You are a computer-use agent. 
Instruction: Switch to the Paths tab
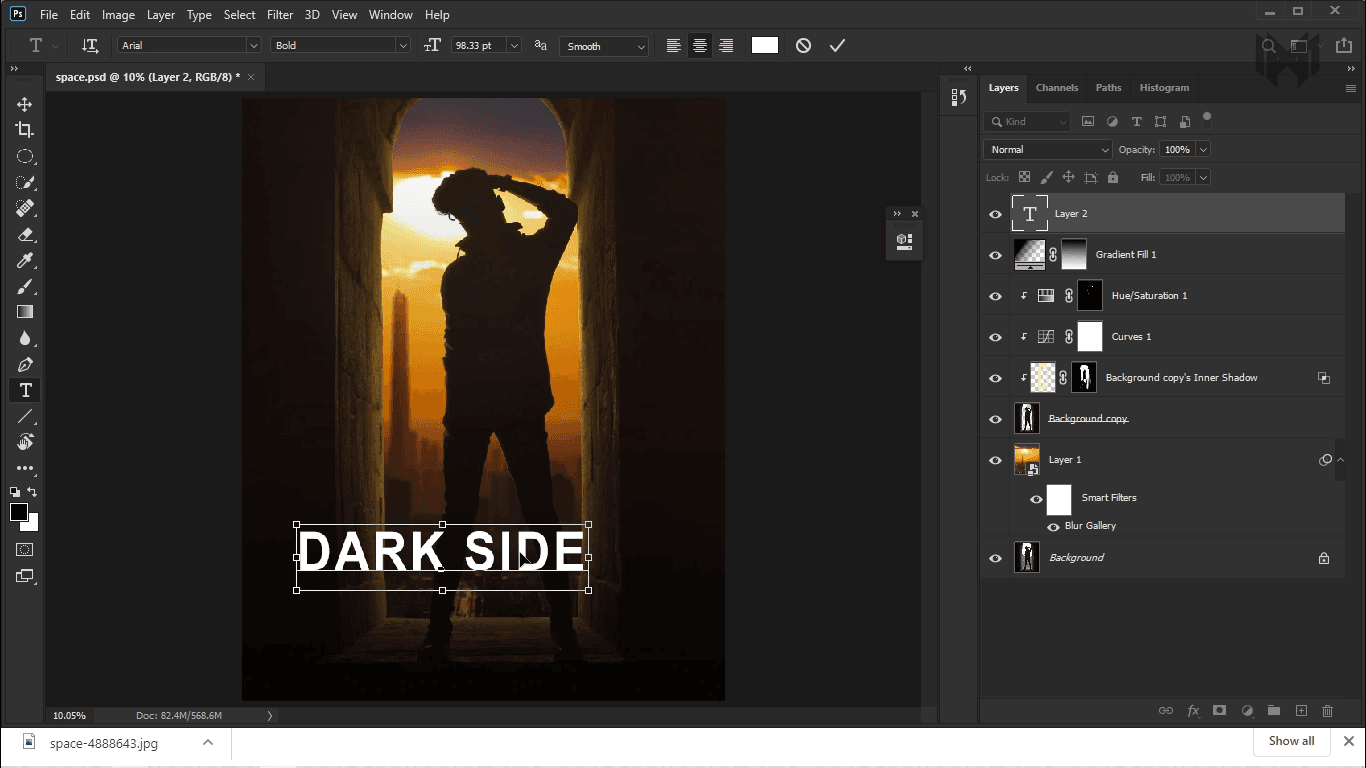pyautogui.click(x=1108, y=88)
